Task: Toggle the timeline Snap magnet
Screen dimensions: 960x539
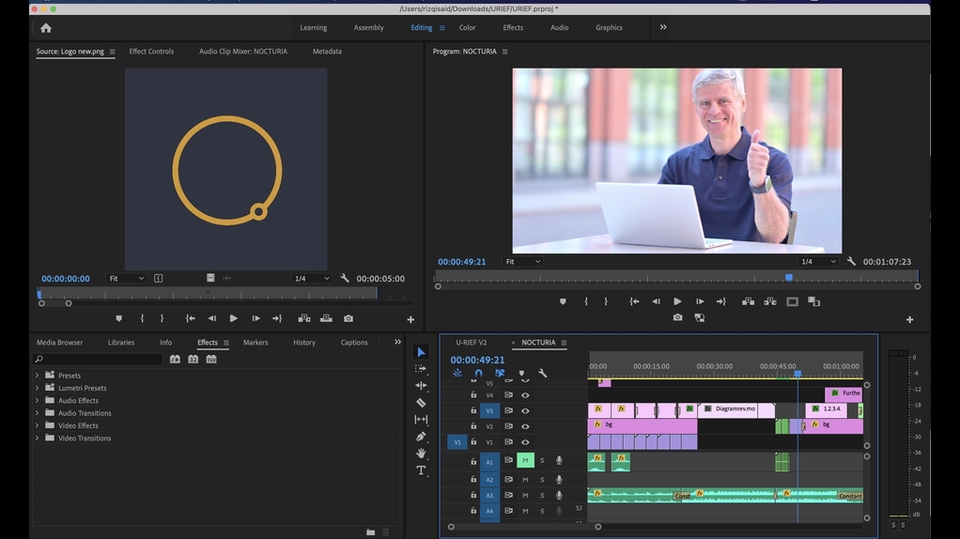Action: [x=479, y=373]
